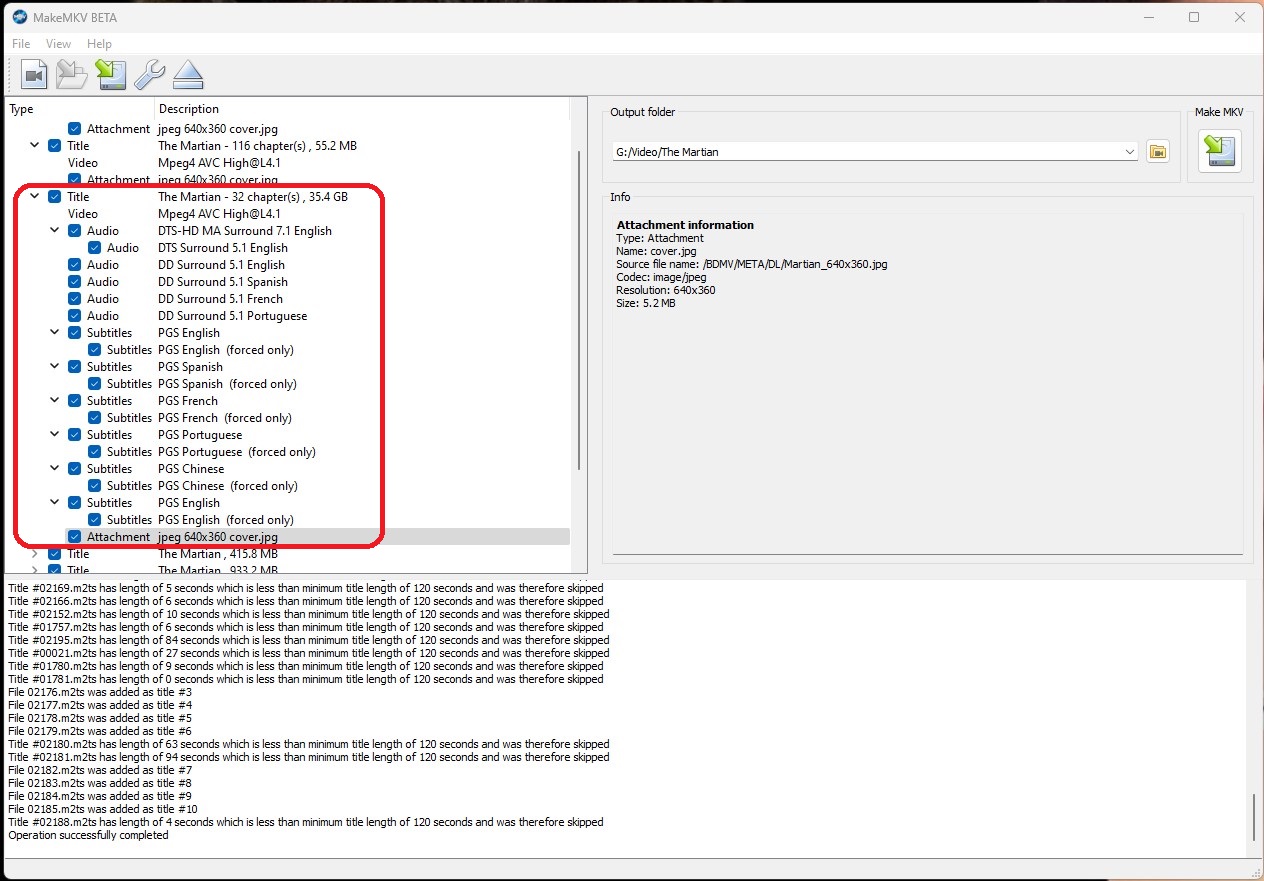Click the Make MKV button
This screenshot has height=881, width=1264.
click(x=1220, y=152)
